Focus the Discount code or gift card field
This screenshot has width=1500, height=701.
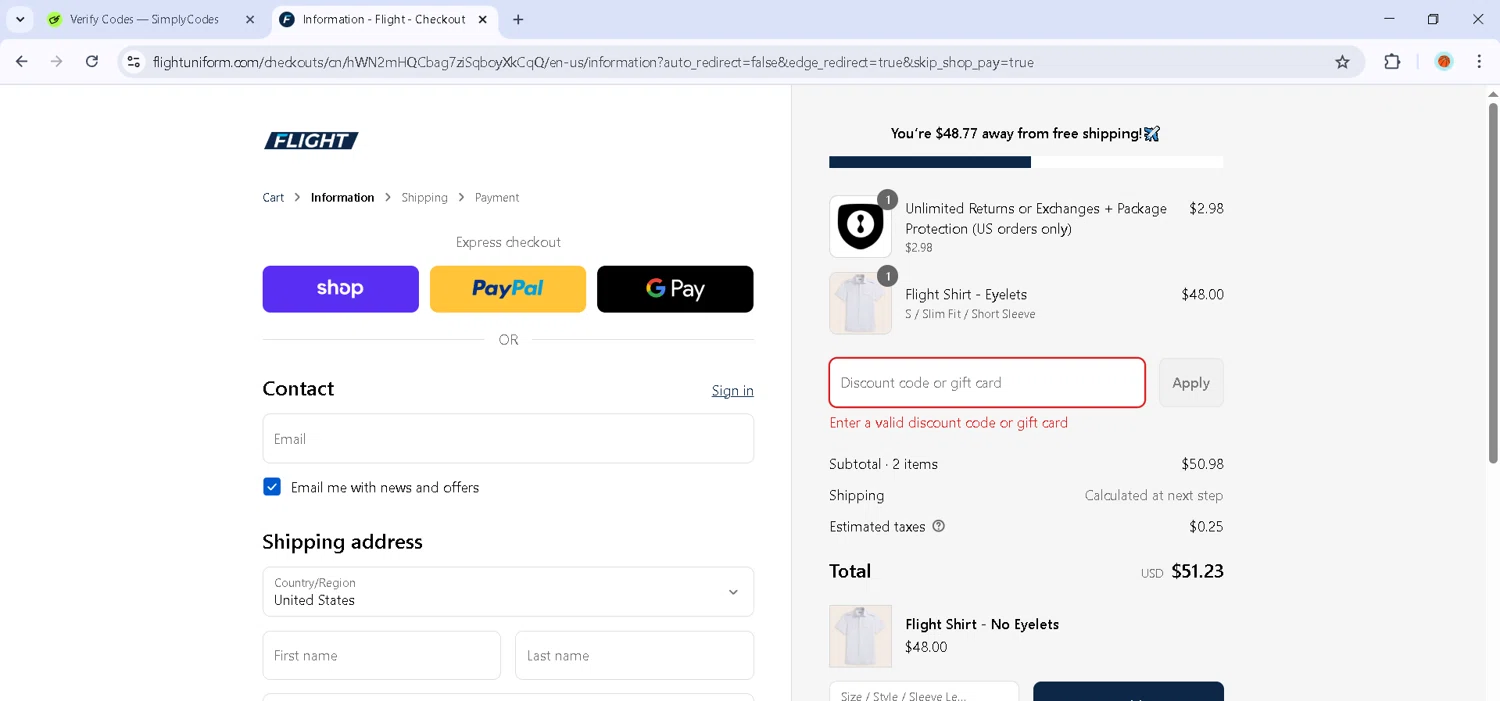click(x=987, y=383)
